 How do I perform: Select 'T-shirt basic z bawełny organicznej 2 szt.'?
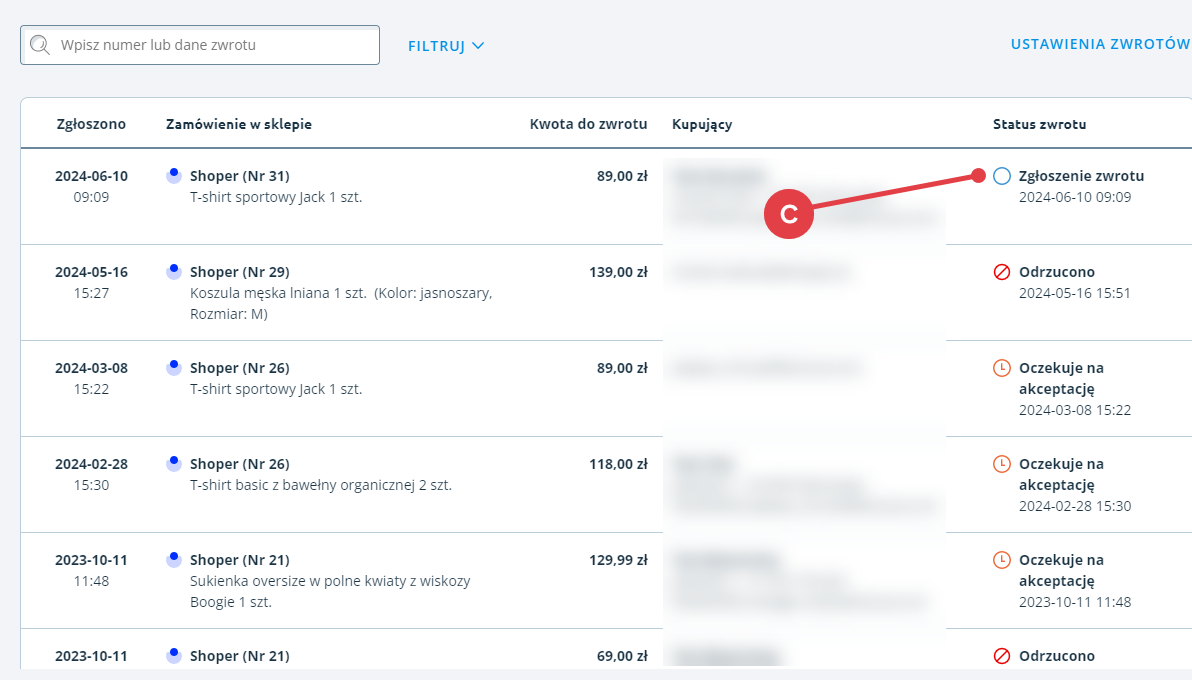click(x=321, y=485)
